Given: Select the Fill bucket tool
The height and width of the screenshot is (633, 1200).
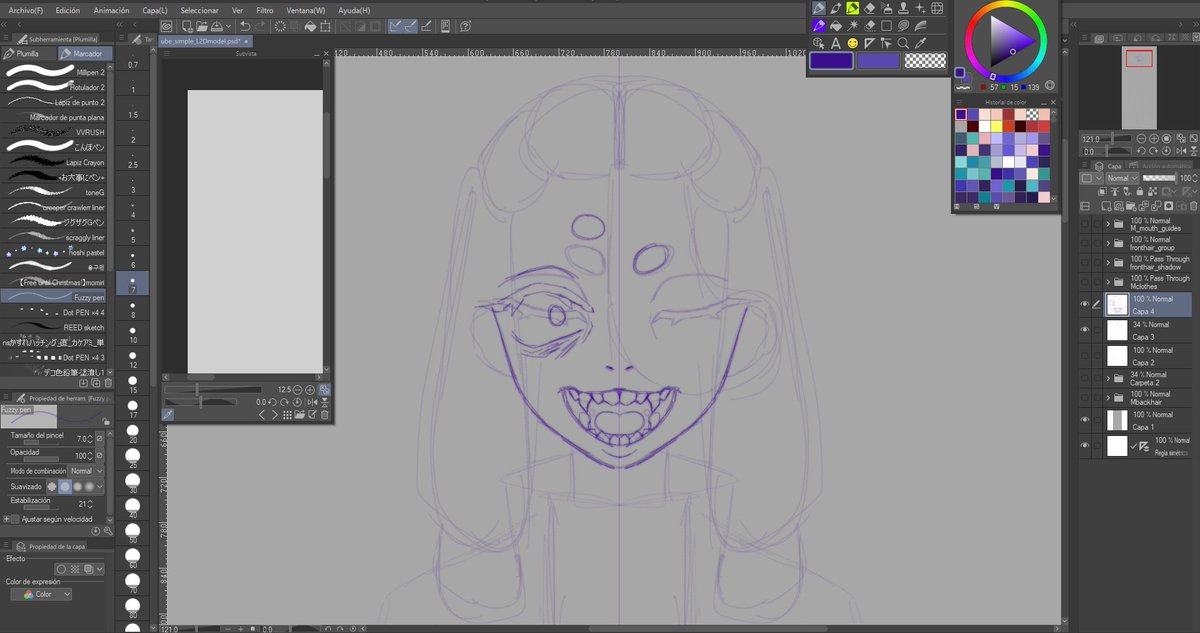Looking at the screenshot, I should (x=836, y=25).
